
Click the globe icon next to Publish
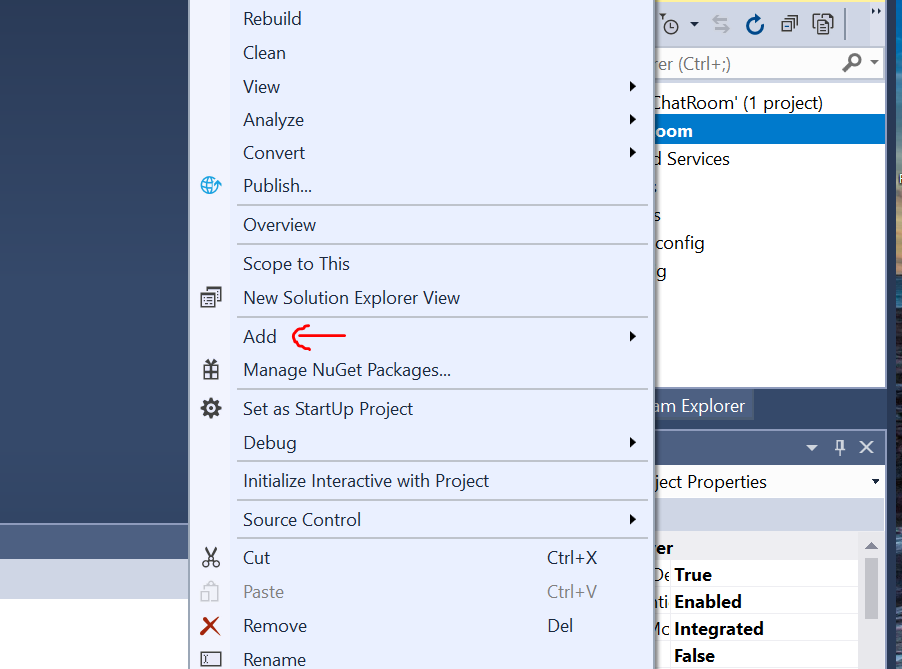tap(210, 185)
